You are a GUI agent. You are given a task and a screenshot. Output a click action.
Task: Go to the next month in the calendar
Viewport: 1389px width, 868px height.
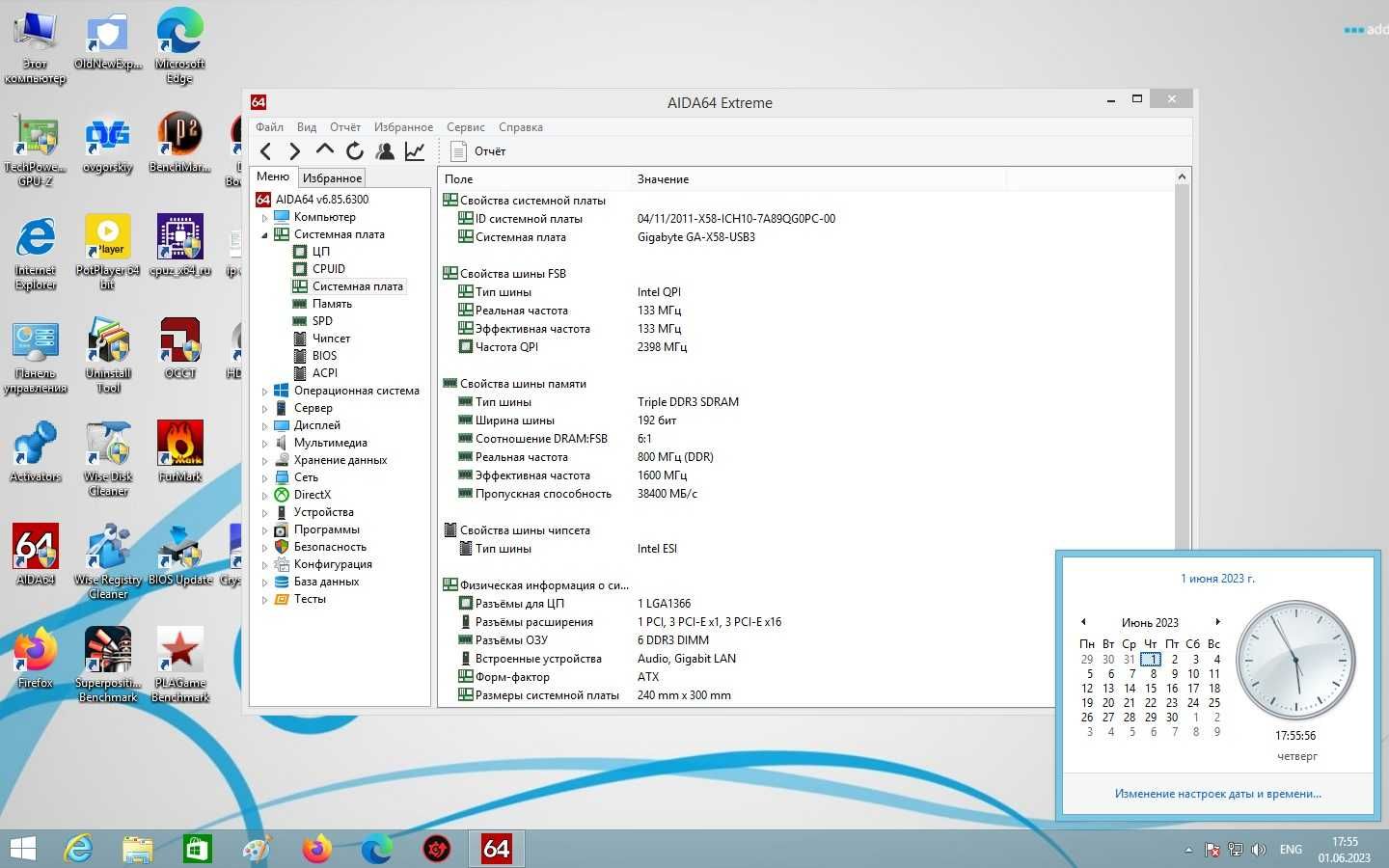pos(1217,622)
